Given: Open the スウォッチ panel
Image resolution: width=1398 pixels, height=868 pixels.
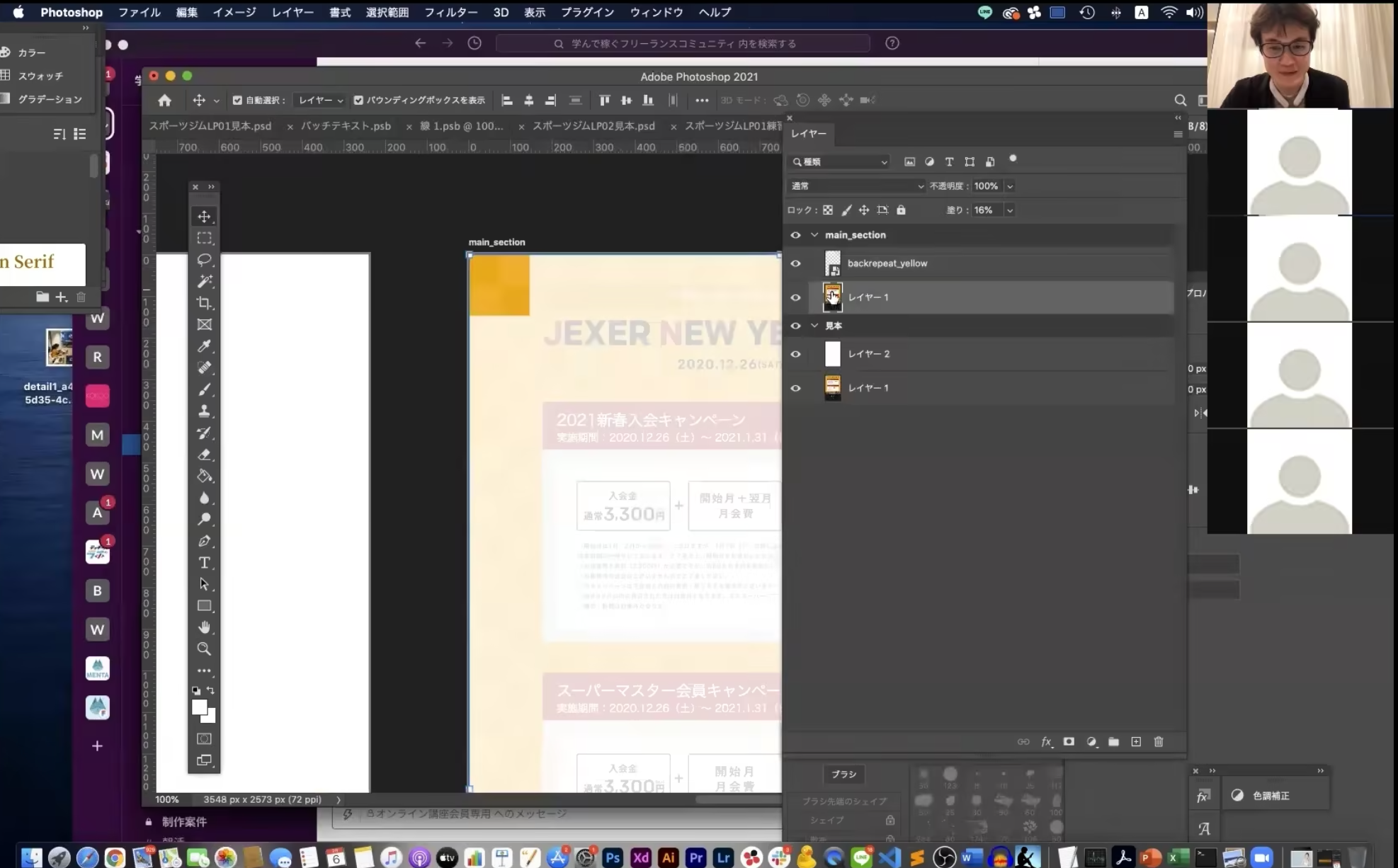Looking at the screenshot, I should point(40,76).
